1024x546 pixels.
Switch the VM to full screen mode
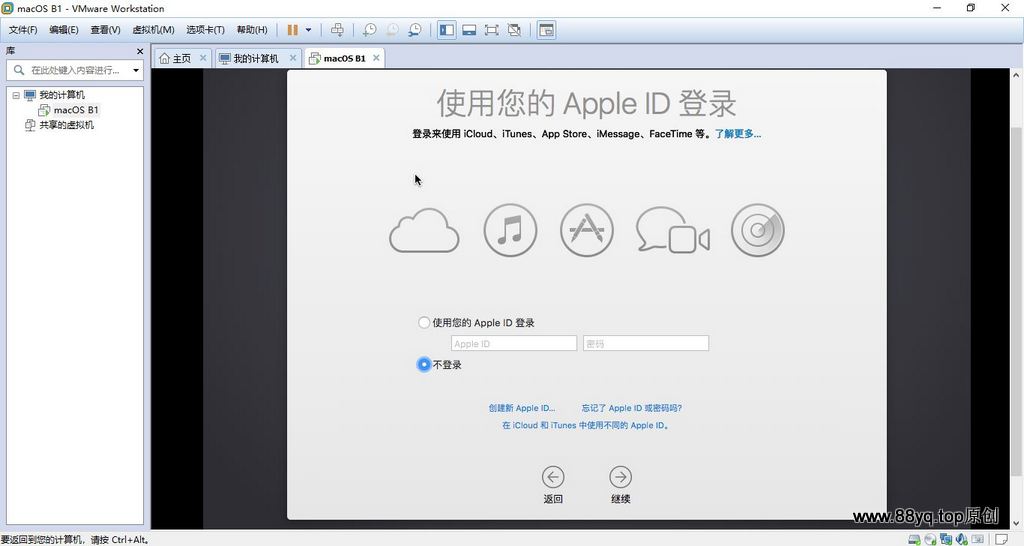tap(492, 30)
